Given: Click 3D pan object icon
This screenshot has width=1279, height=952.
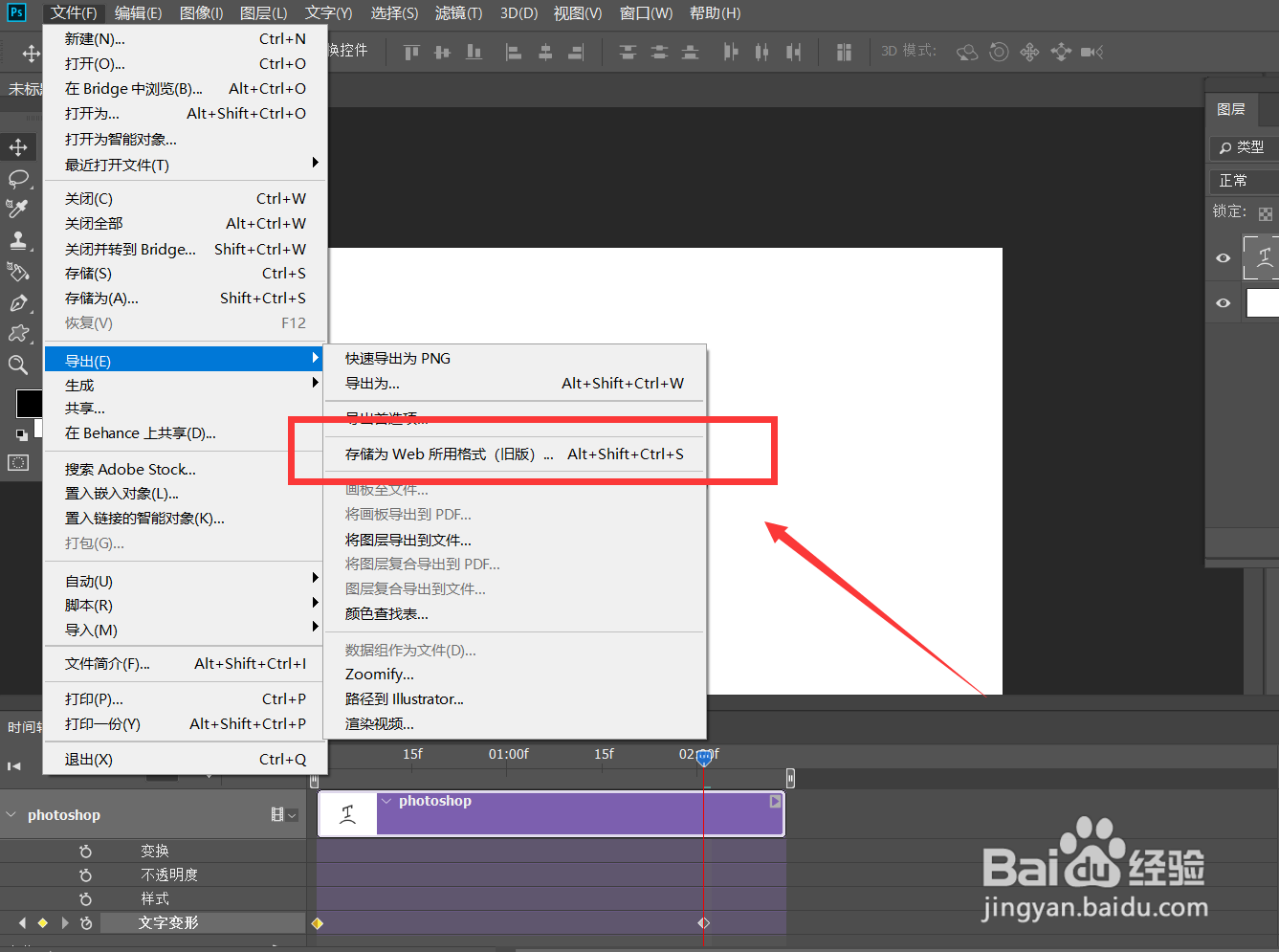Looking at the screenshot, I should 1029,52.
